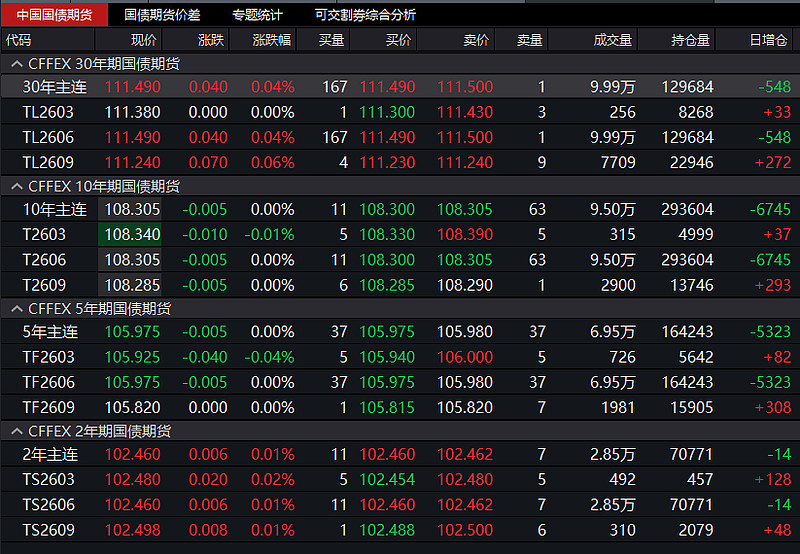Click TL2609 volume 7709
This screenshot has width=800, height=554.
coord(618,162)
